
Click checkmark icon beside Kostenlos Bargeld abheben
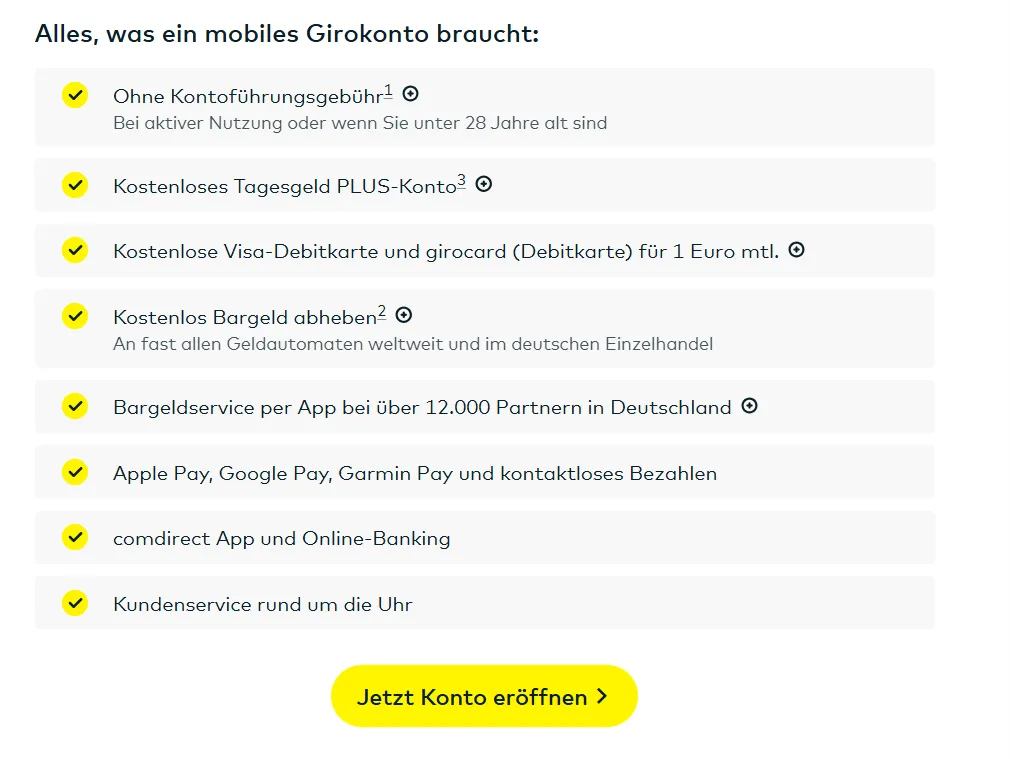click(75, 316)
